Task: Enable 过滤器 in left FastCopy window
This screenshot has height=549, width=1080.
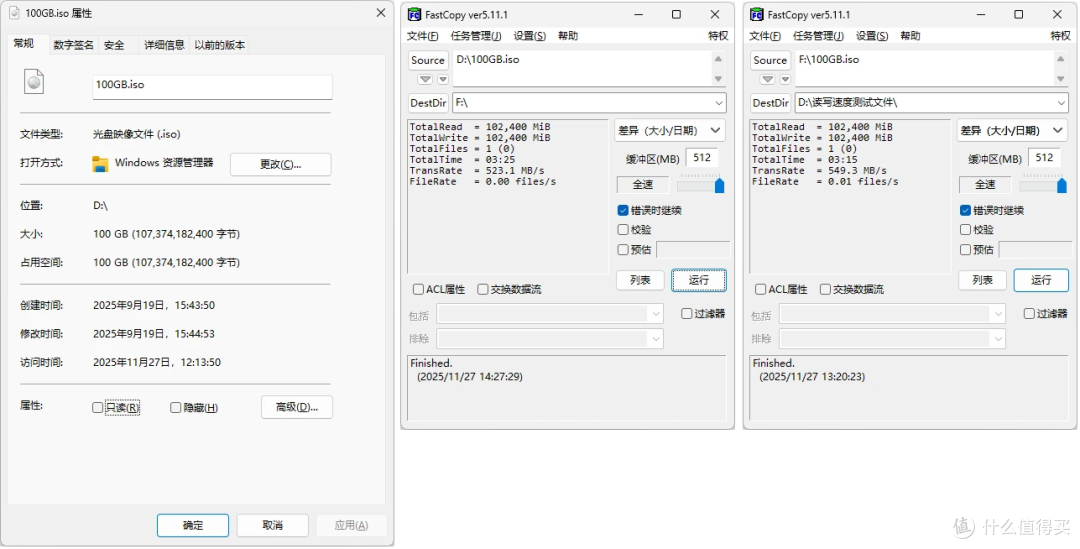Action: coord(687,313)
